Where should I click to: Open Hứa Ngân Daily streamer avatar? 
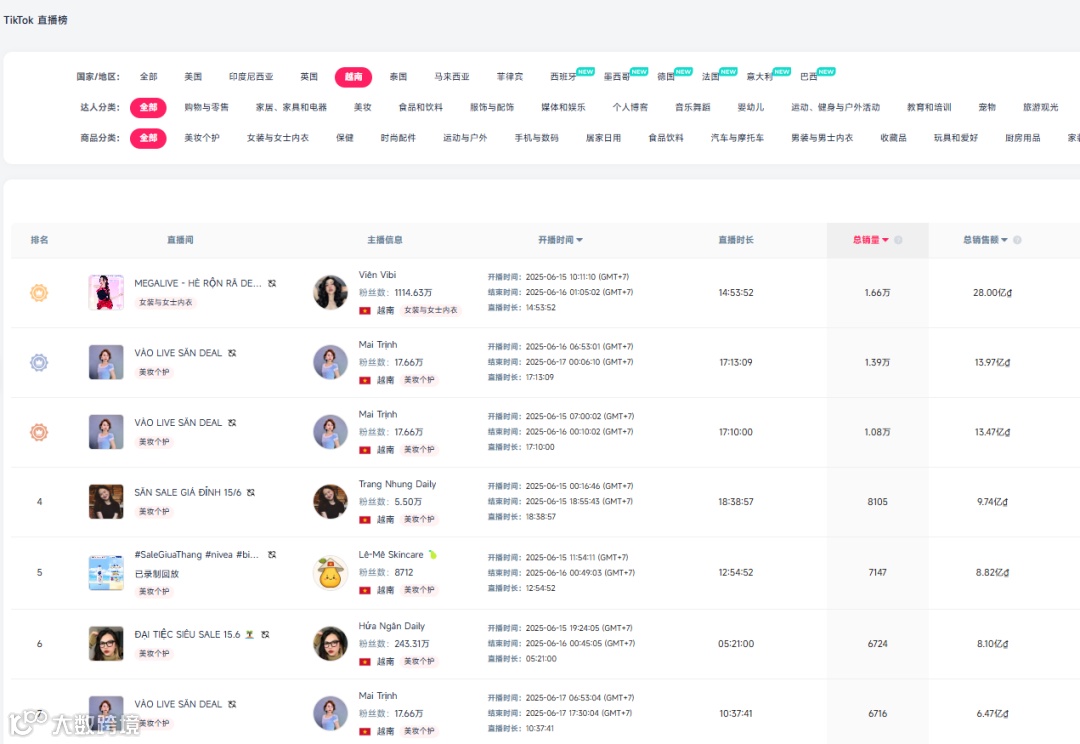point(331,643)
